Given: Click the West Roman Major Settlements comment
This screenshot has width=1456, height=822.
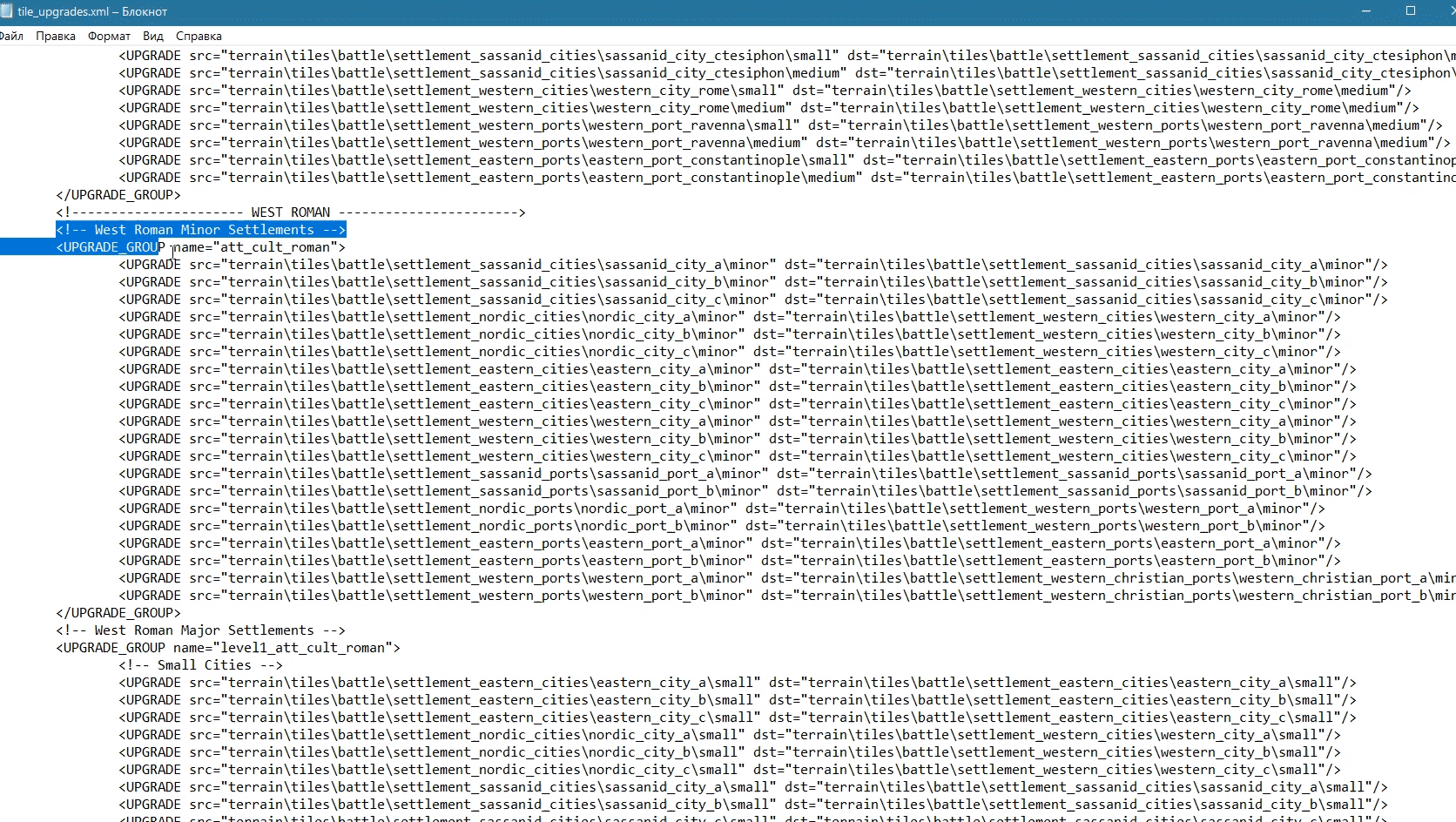Looking at the screenshot, I should pyautogui.click(x=201, y=630).
